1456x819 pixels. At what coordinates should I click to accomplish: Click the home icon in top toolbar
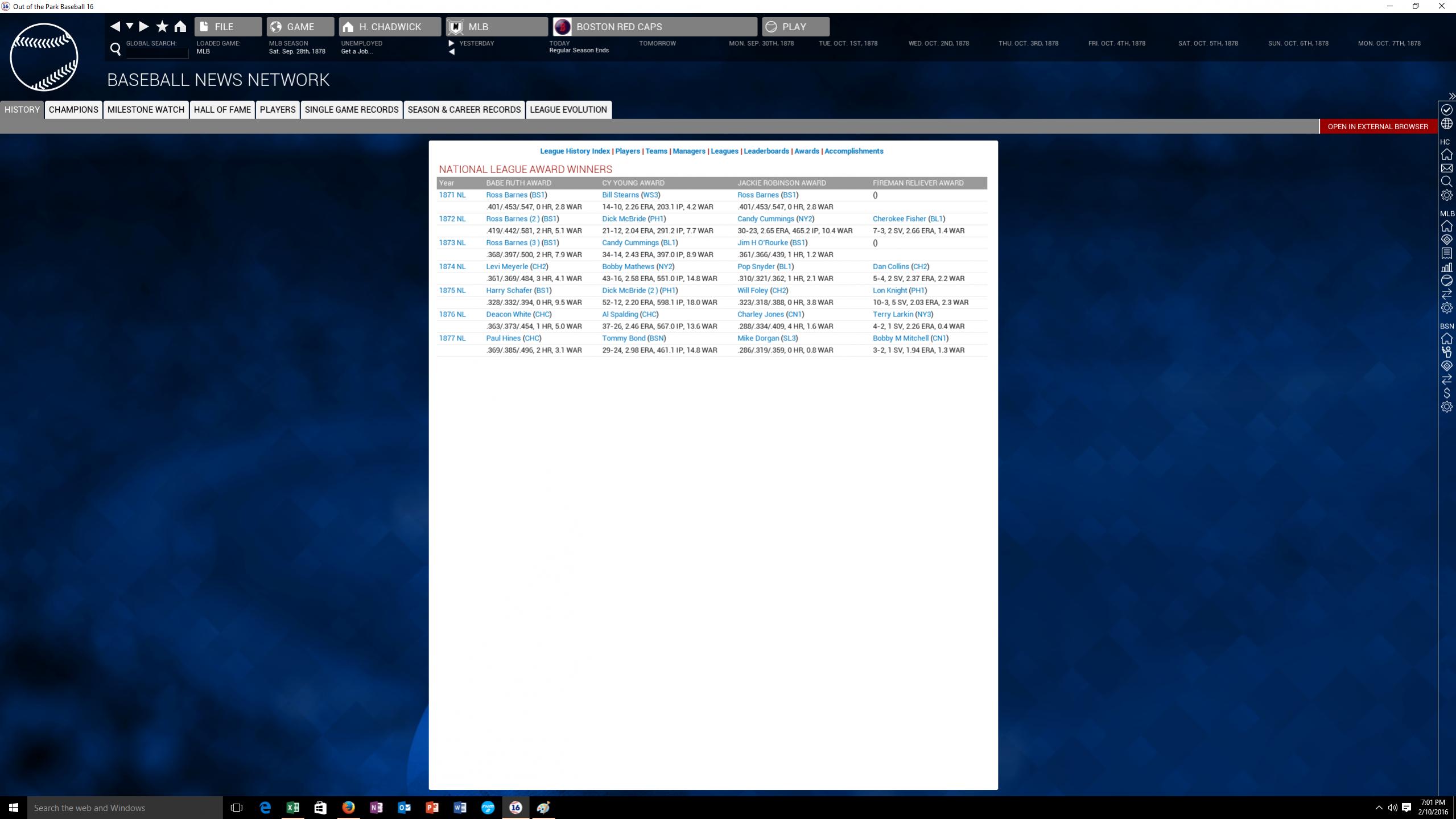point(180,26)
